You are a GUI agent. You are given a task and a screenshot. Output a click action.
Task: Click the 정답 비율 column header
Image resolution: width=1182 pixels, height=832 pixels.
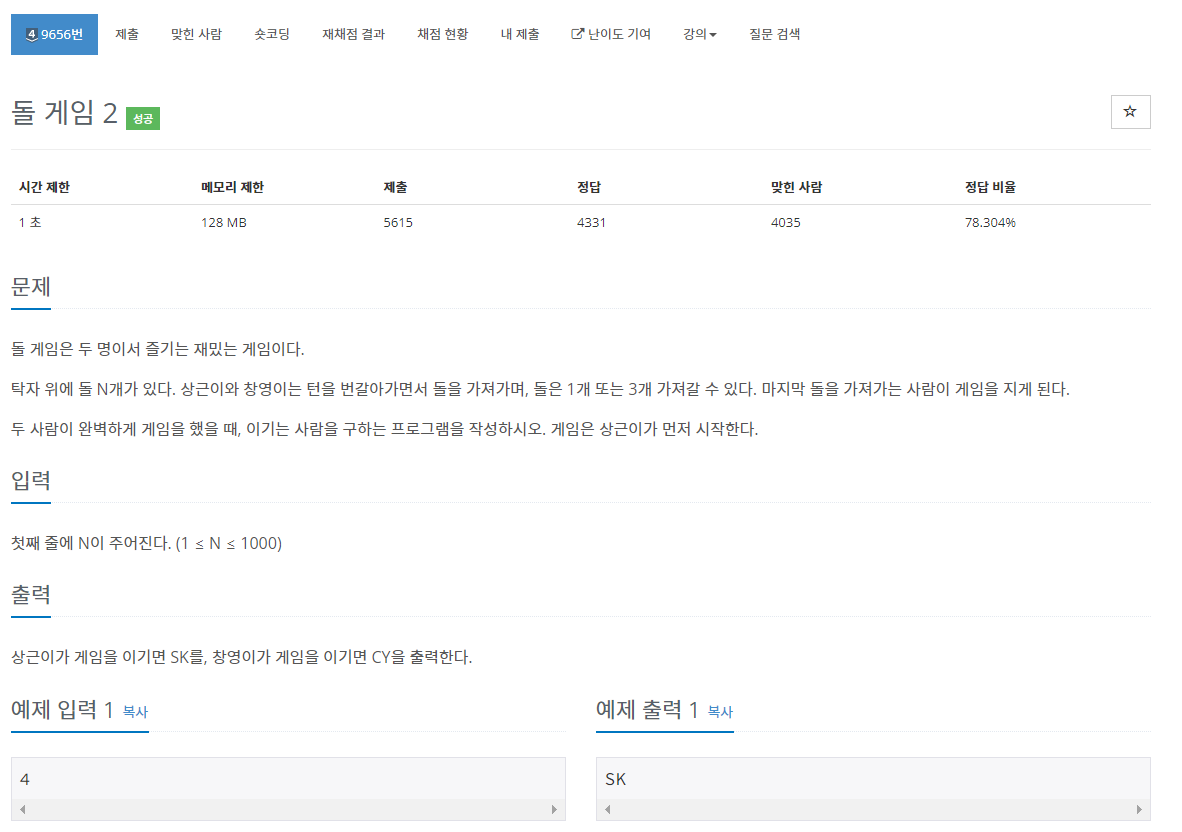pos(990,187)
